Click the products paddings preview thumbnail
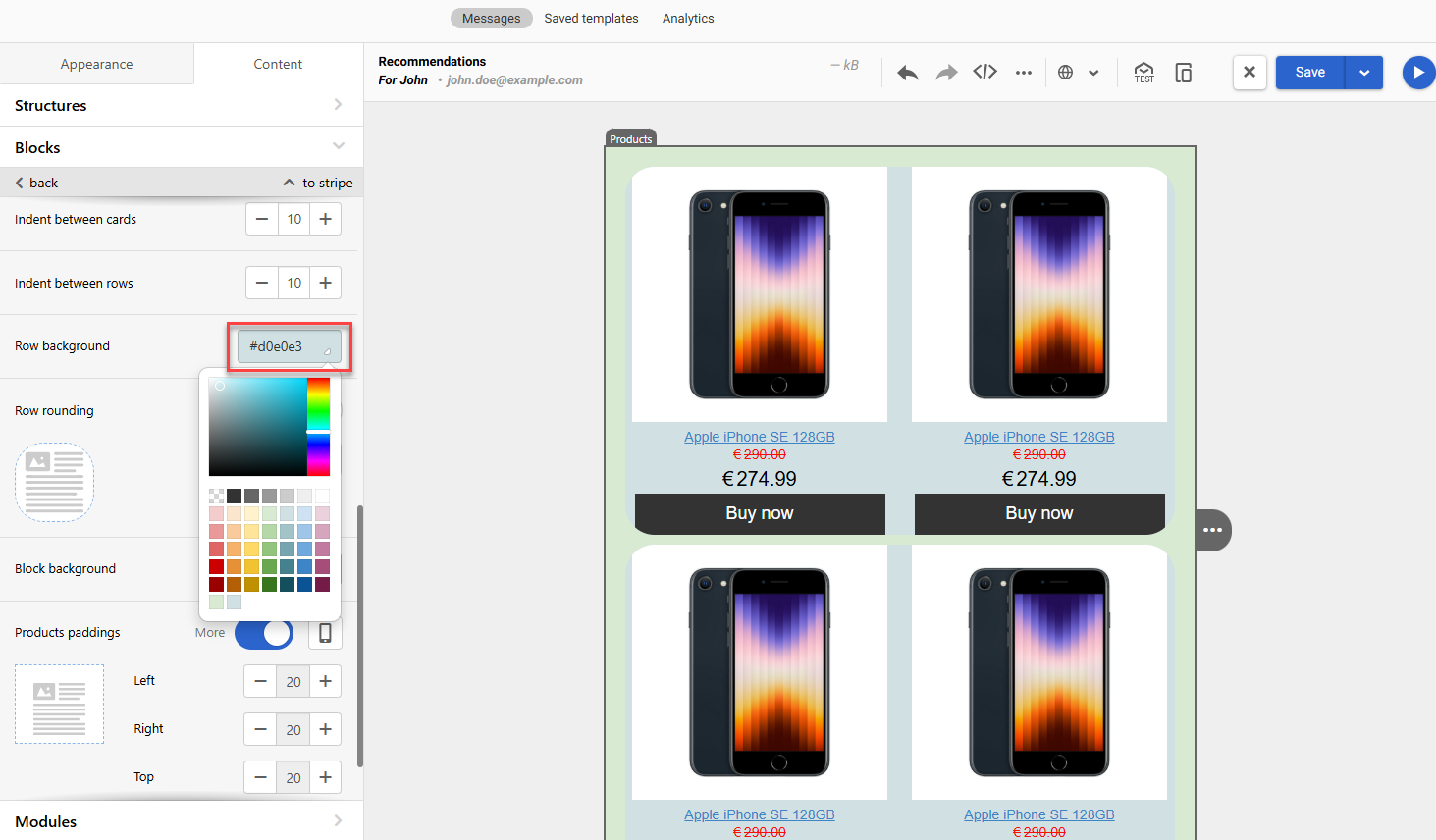 (59, 704)
